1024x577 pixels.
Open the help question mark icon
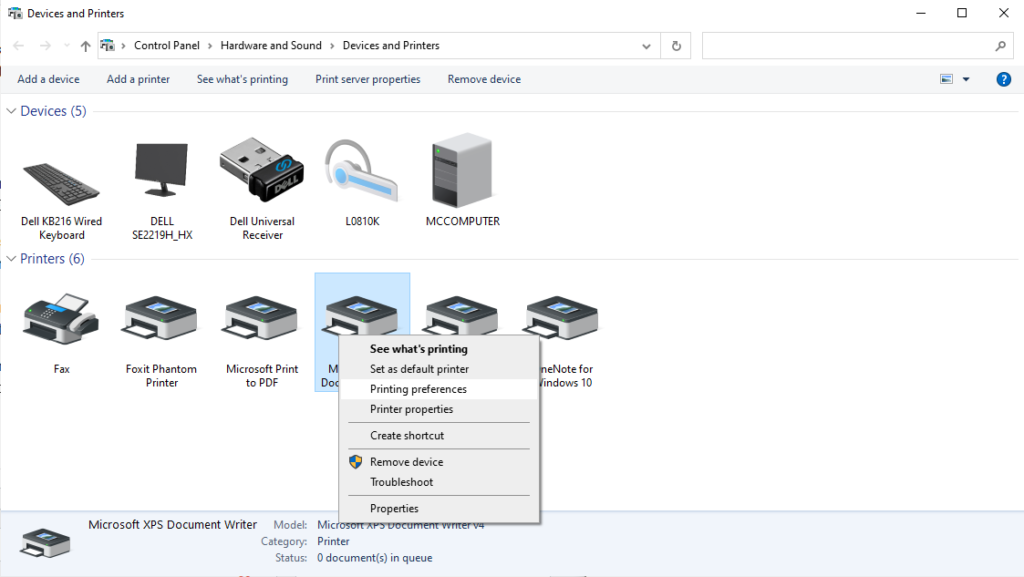coord(1003,79)
